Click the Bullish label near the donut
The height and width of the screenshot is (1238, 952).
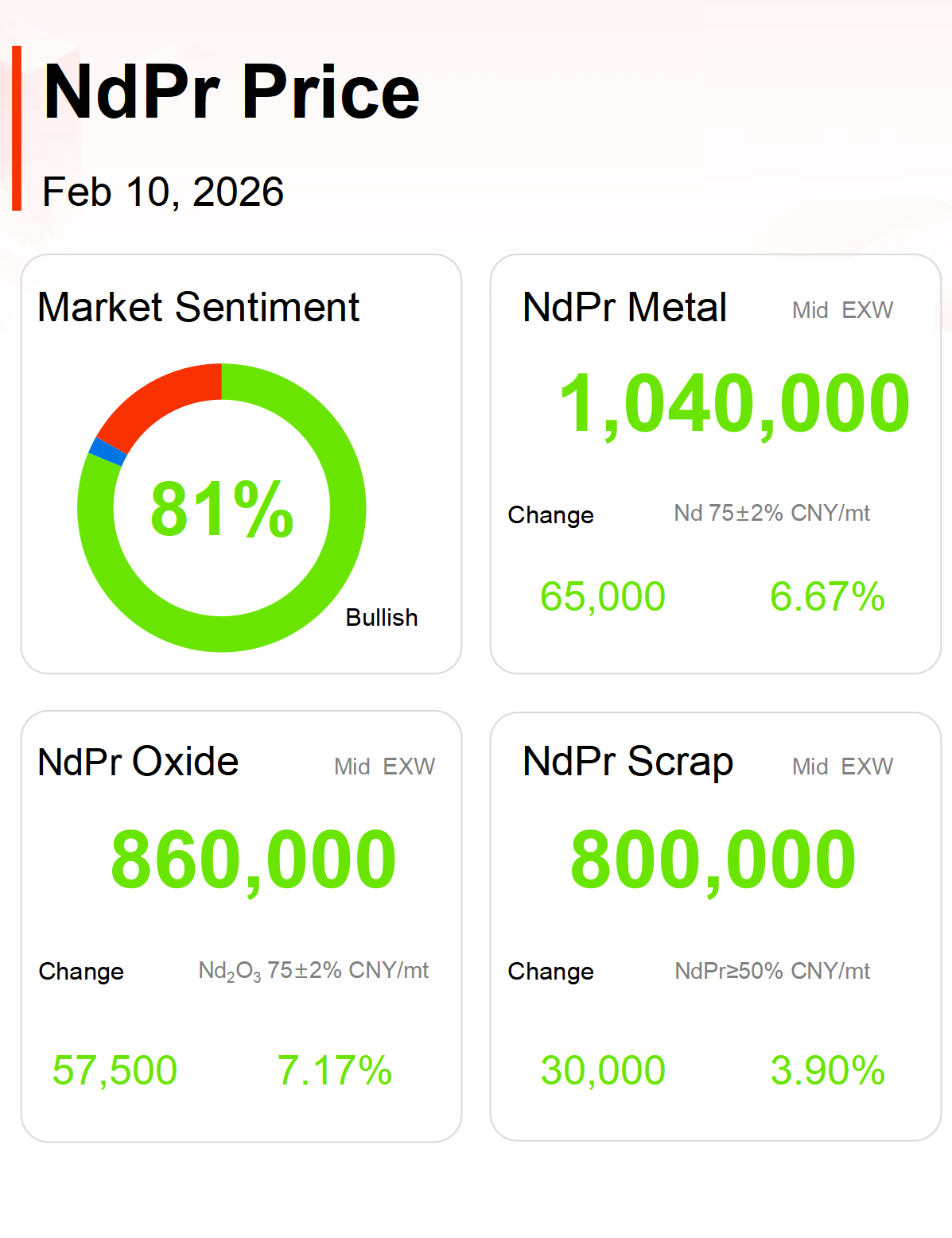pyautogui.click(x=382, y=618)
